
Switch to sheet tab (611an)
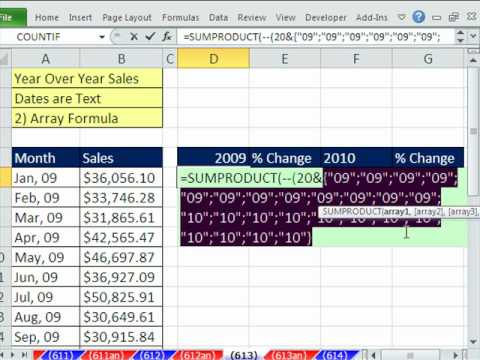pyautogui.click(x=105, y=355)
